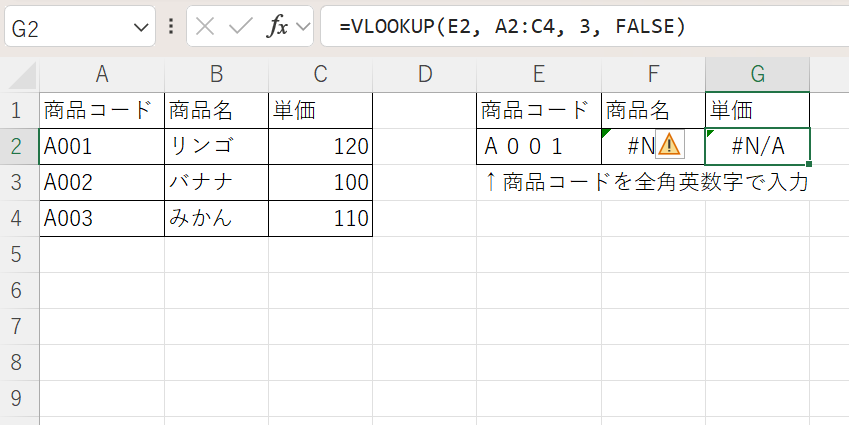Select column C header
849x425 pixels.
(x=321, y=75)
